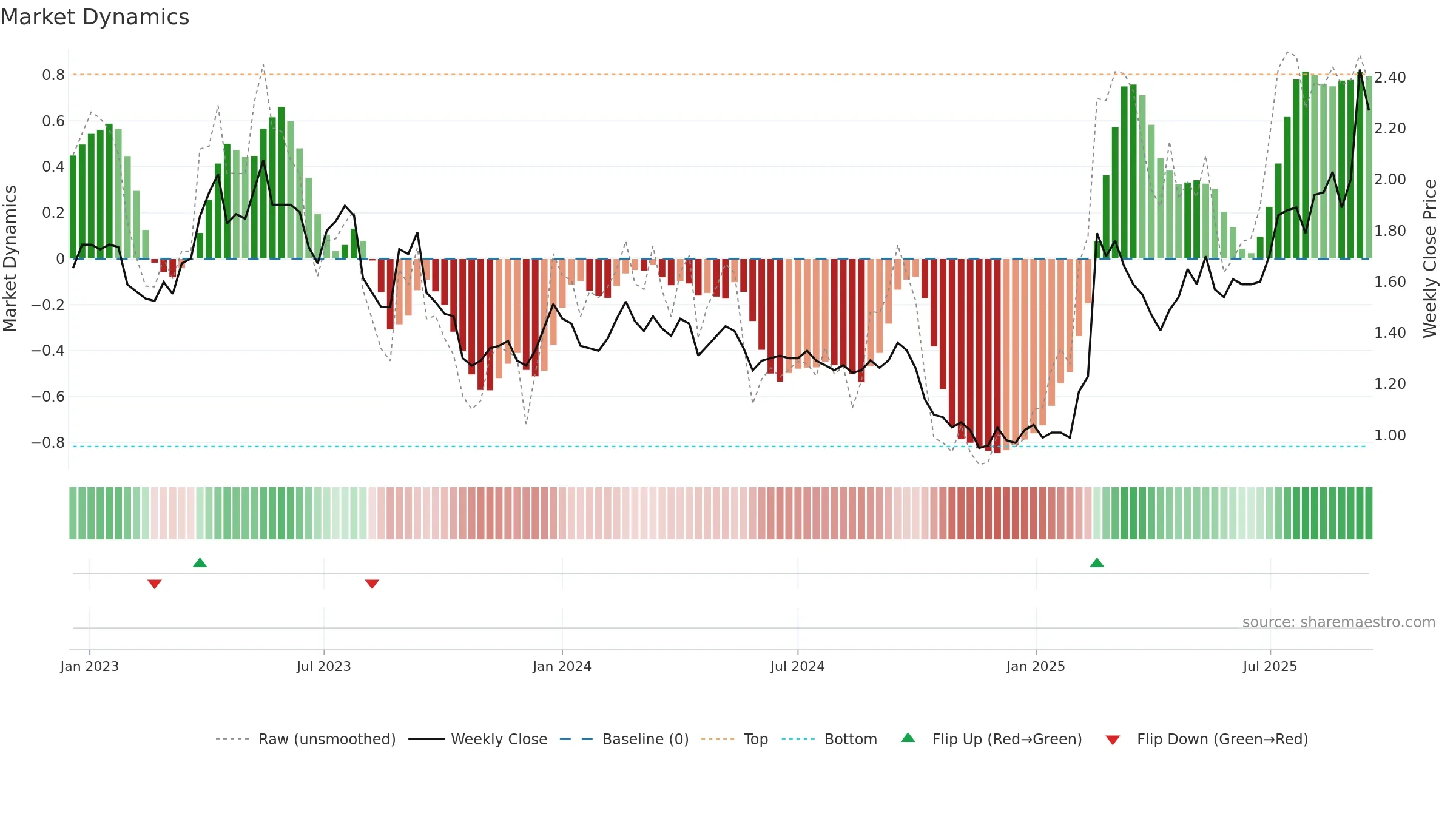
Task: Click the −0.4 left axis tick label
Action: coord(48,350)
